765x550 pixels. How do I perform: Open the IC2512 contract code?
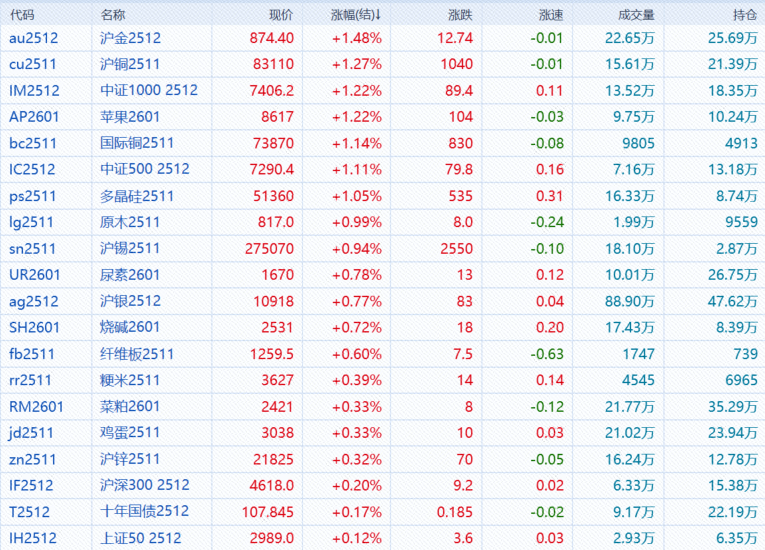point(32,168)
